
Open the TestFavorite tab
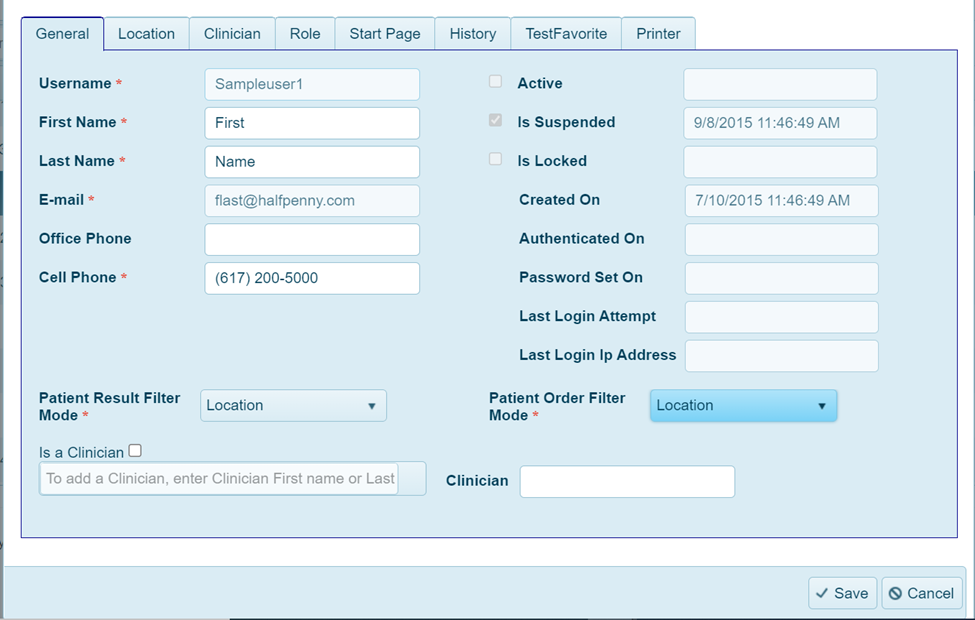[566, 33]
